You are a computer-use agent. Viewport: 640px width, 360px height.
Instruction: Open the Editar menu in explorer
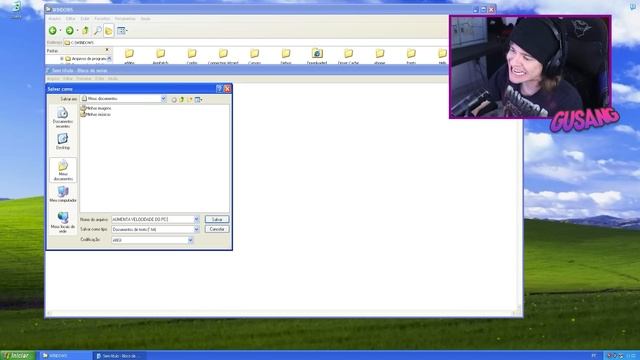click(71, 19)
